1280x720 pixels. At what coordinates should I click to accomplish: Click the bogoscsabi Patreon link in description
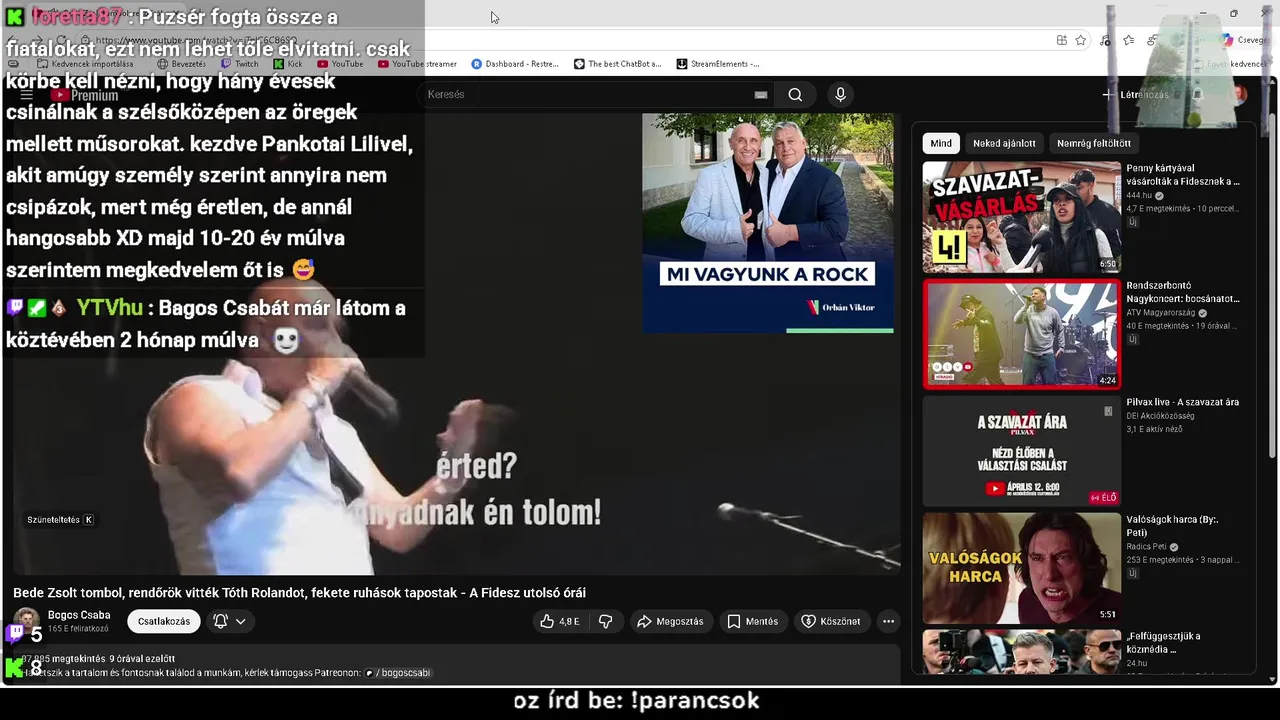coord(398,673)
